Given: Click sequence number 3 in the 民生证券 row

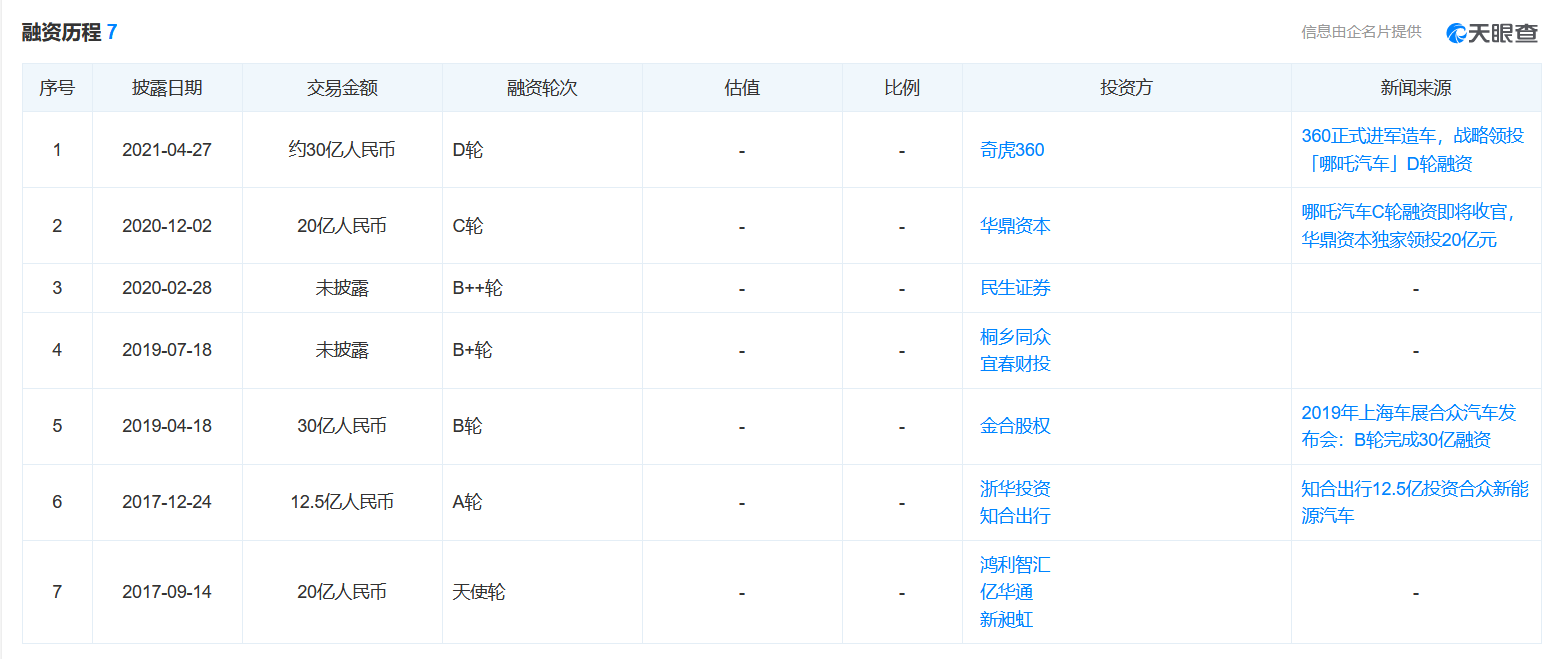Looking at the screenshot, I should [57, 288].
